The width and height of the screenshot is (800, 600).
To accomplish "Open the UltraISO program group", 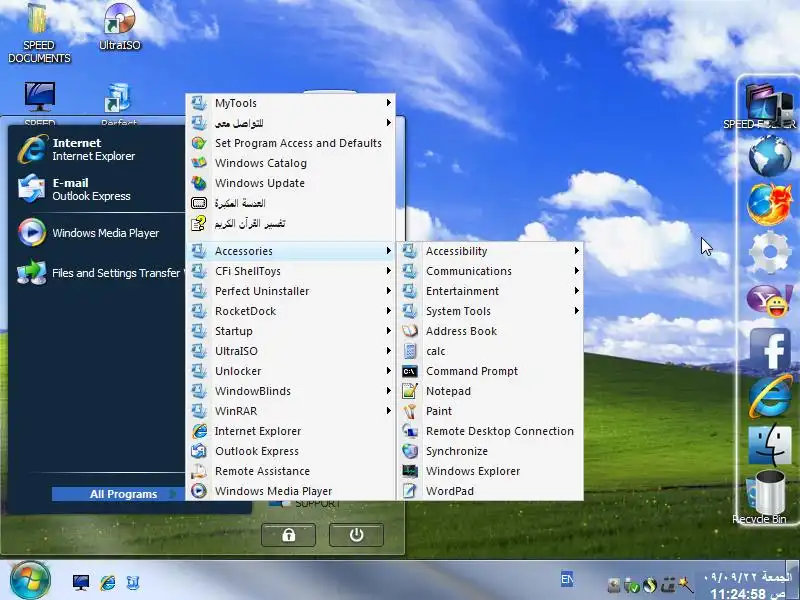I will coord(291,351).
